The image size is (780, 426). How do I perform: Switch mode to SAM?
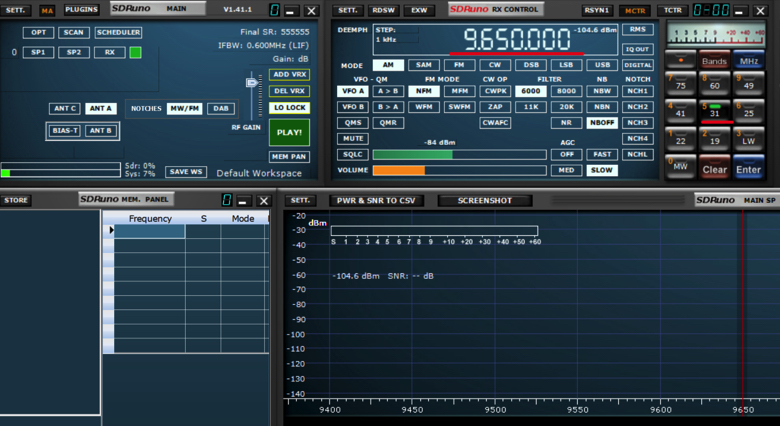[423, 65]
